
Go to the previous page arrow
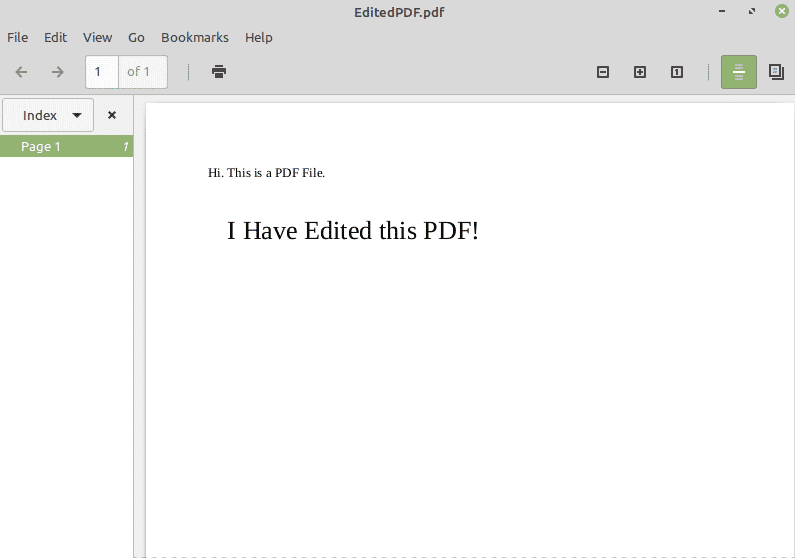pyautogui.click(x=21, y=72)
